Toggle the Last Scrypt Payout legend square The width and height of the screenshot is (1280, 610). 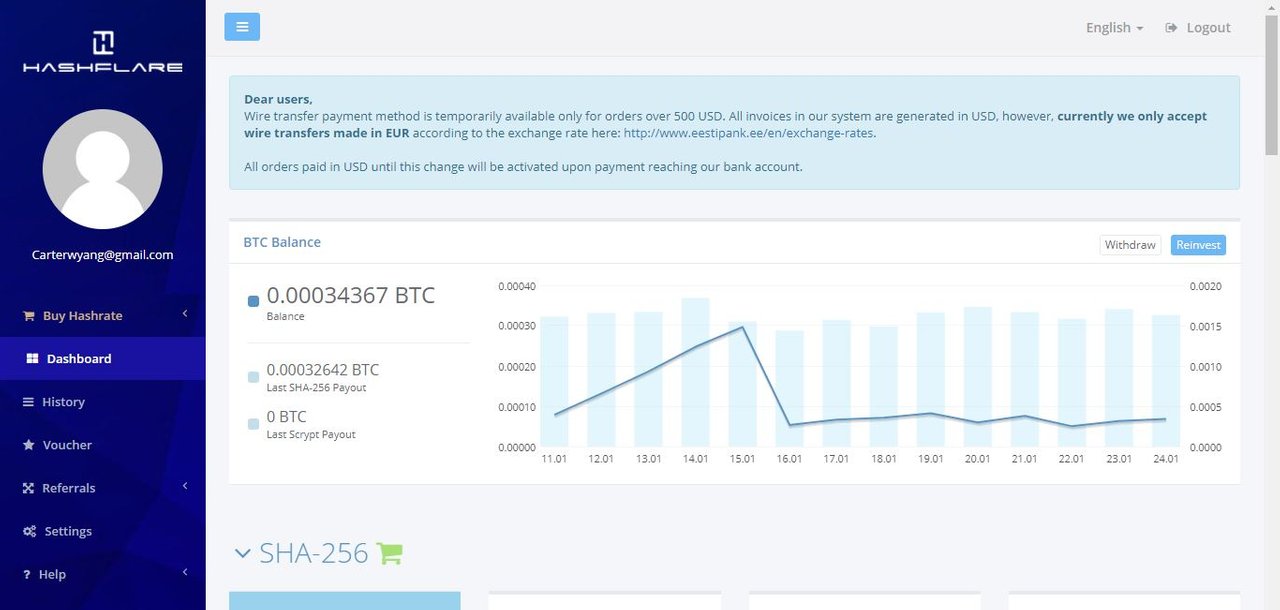[253, 424]
